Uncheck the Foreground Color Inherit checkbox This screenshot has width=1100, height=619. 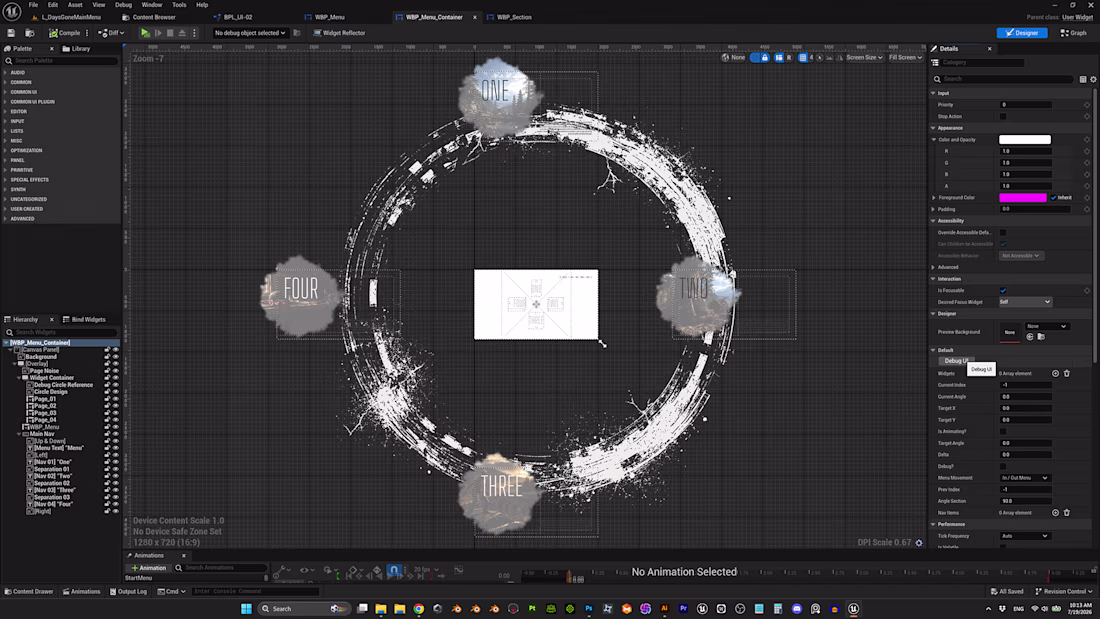(x=1054, y=198)
